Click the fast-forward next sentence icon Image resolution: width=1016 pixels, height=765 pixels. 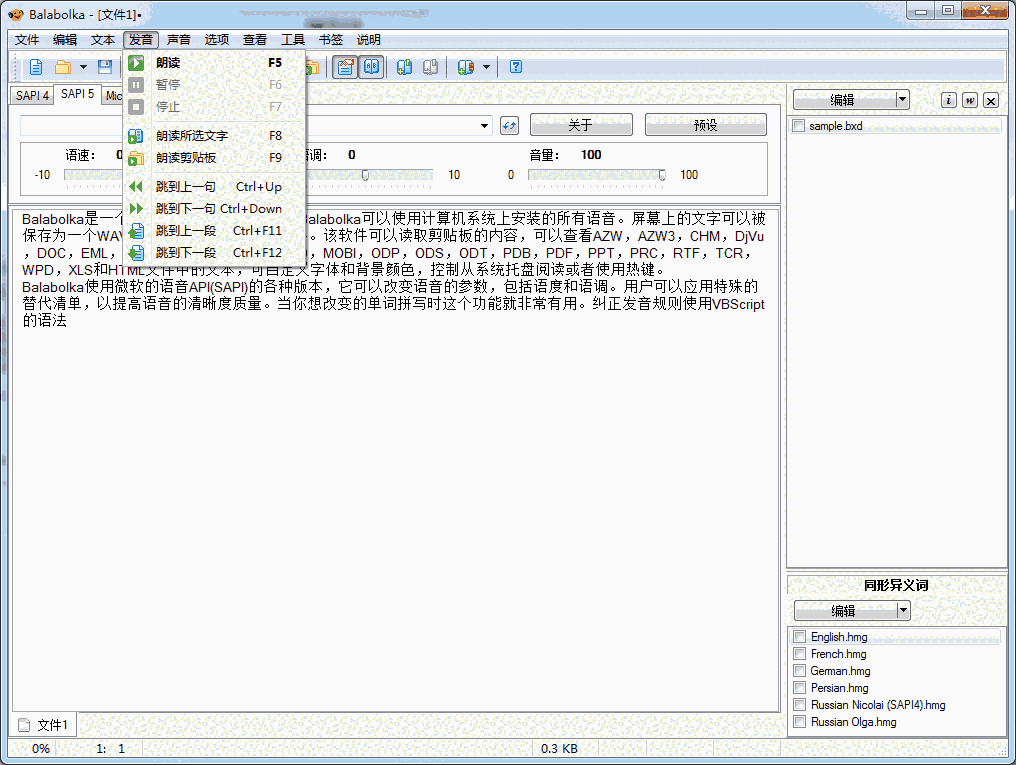135,209
